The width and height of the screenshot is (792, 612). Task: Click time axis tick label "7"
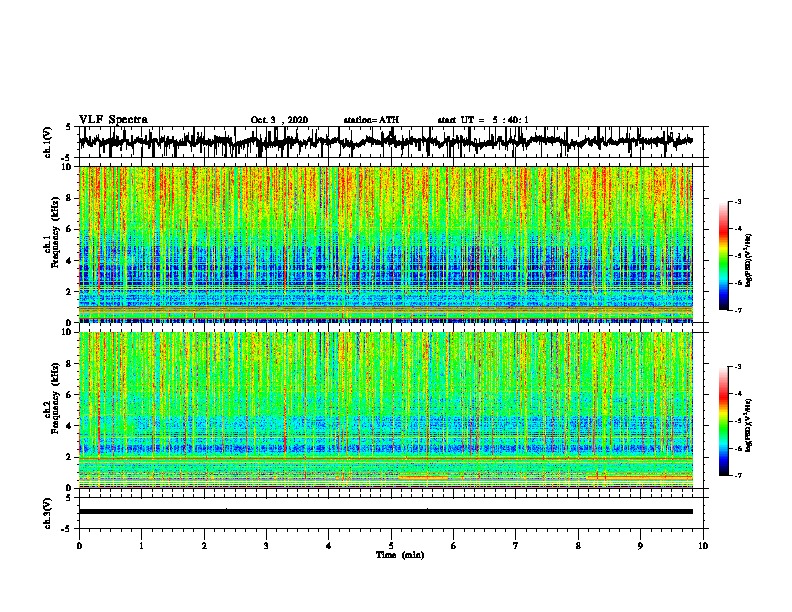click(516, 546)
